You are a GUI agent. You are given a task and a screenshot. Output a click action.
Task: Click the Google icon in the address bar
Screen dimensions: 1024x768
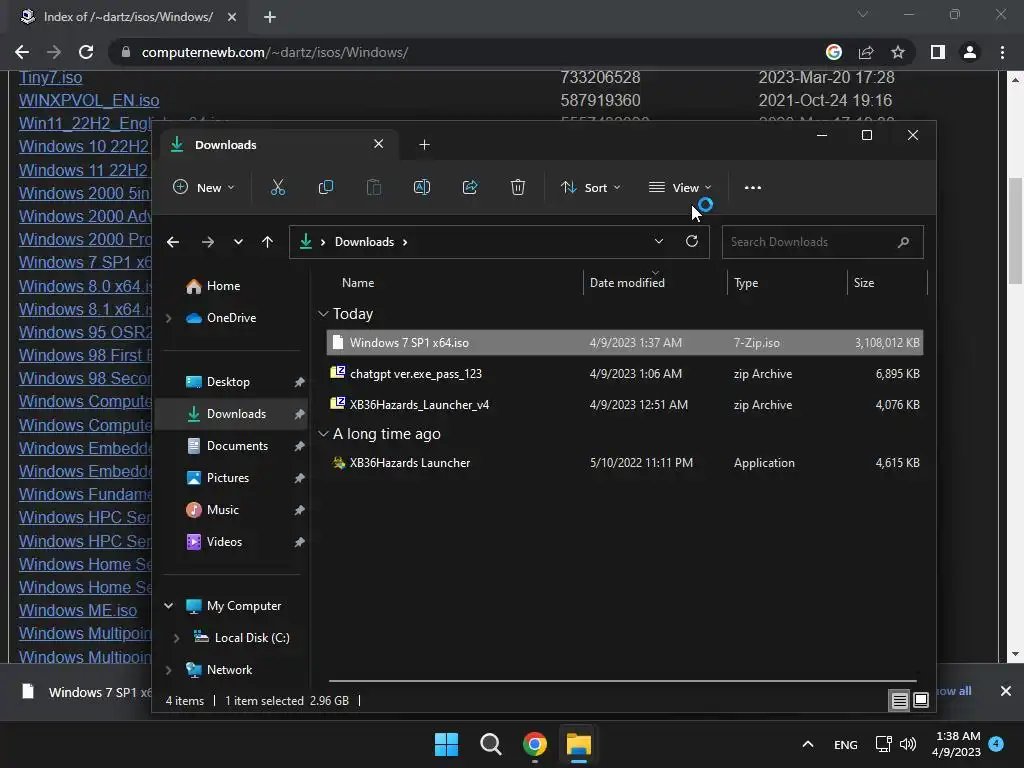coord(834,52)
